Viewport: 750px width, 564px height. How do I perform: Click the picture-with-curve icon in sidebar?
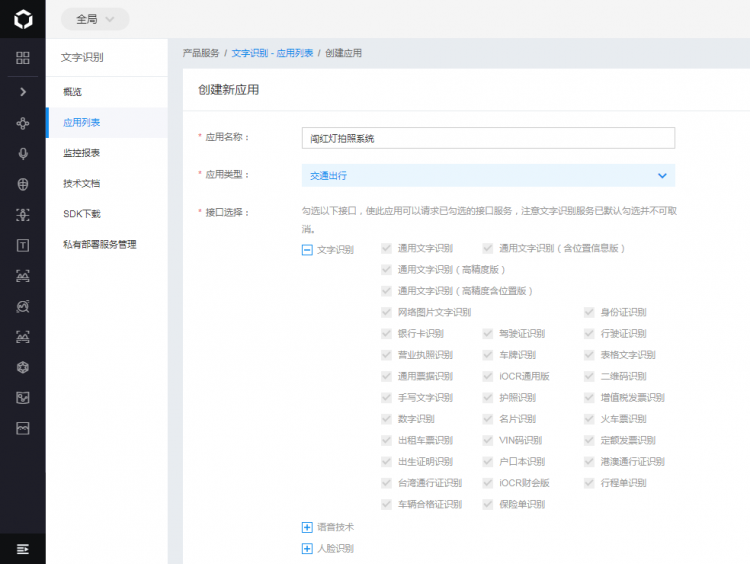click(22, 398)
